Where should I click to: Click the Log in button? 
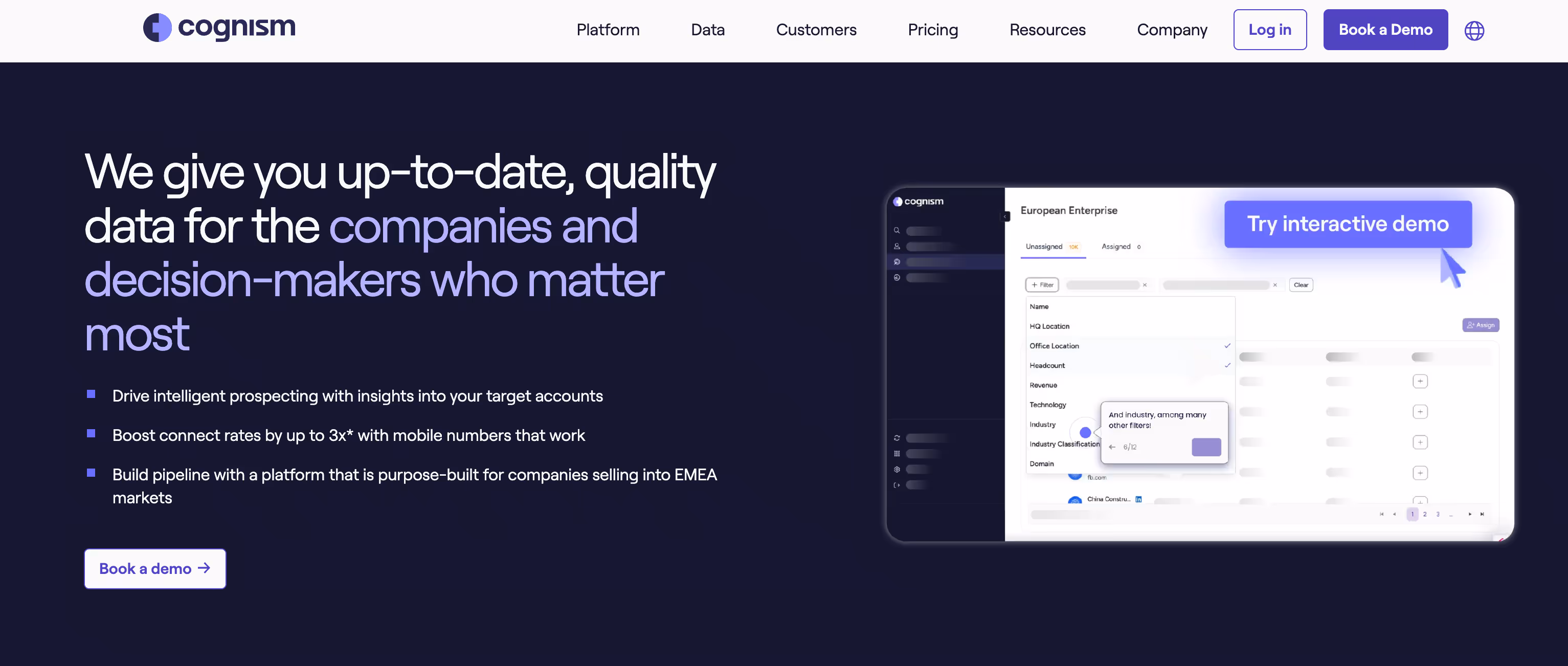pos(1270,30)
